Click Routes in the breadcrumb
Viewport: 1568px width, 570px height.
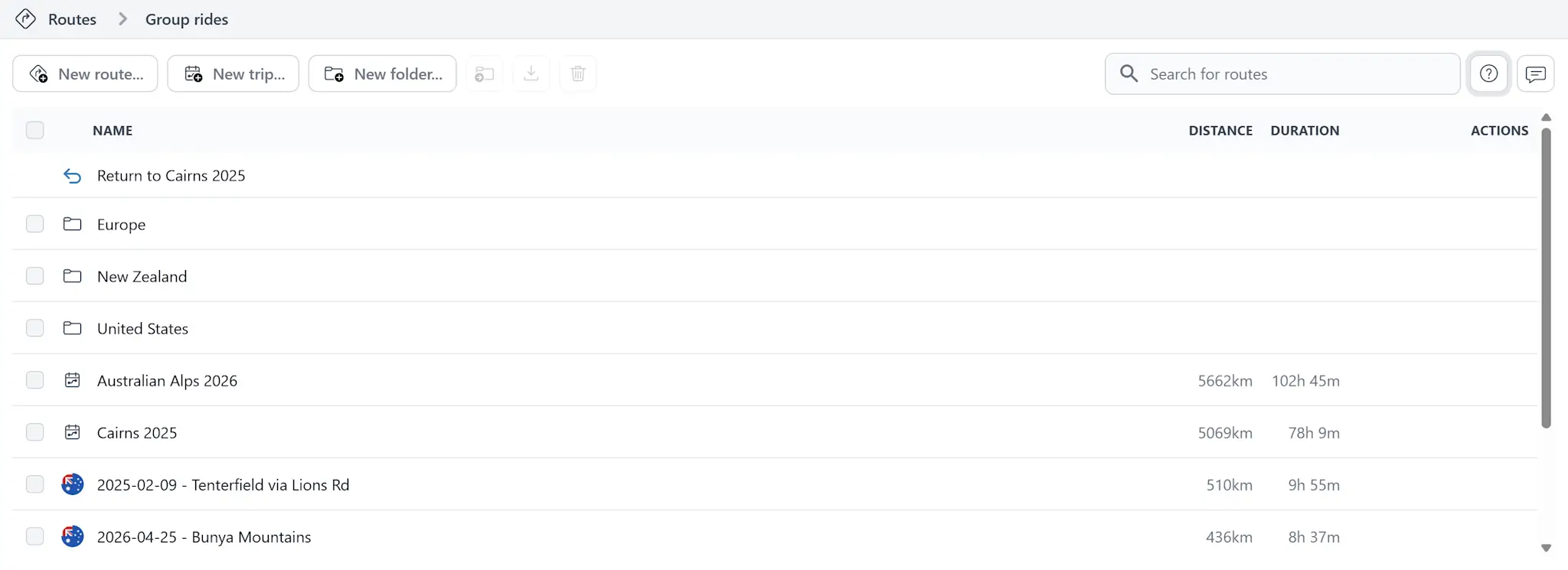(72, 19)
